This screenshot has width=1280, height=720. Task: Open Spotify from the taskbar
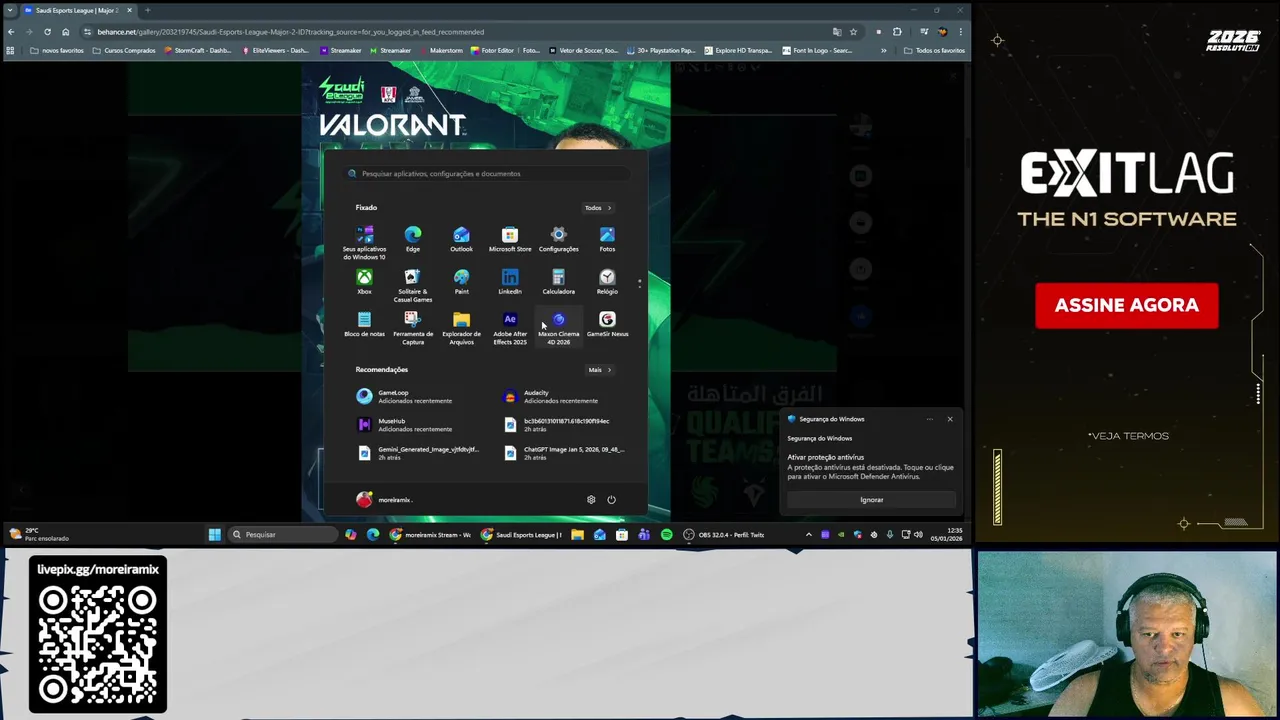click(x=666, y=535)
